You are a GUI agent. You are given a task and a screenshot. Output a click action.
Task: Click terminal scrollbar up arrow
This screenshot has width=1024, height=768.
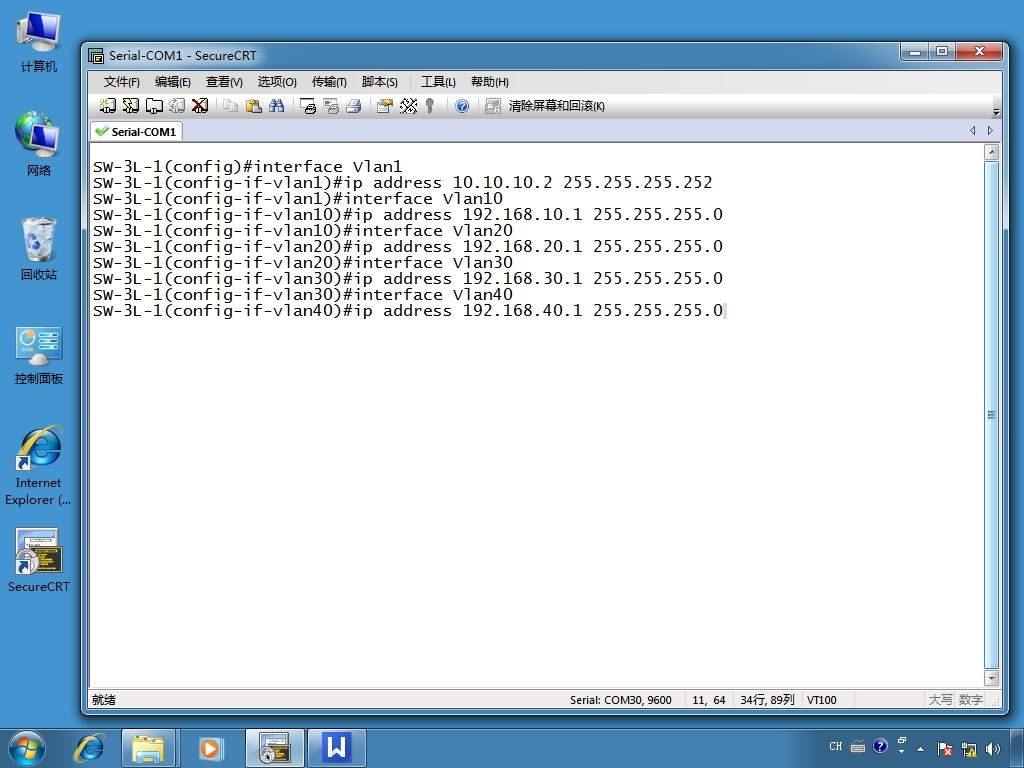coord(991,152)
